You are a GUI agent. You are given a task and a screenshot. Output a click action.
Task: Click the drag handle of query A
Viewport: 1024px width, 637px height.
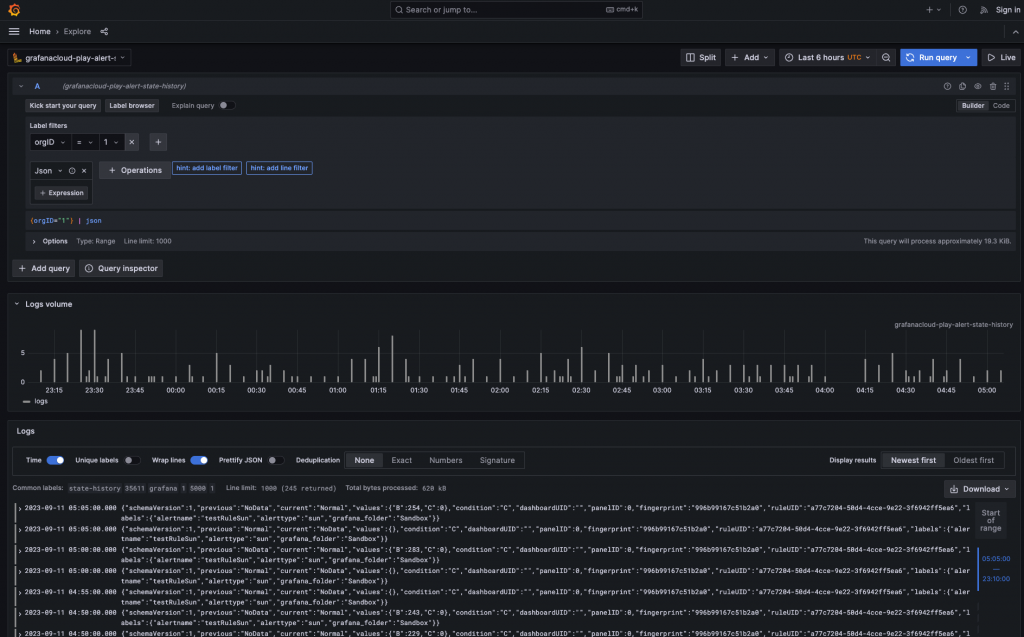pos(1006,86)
